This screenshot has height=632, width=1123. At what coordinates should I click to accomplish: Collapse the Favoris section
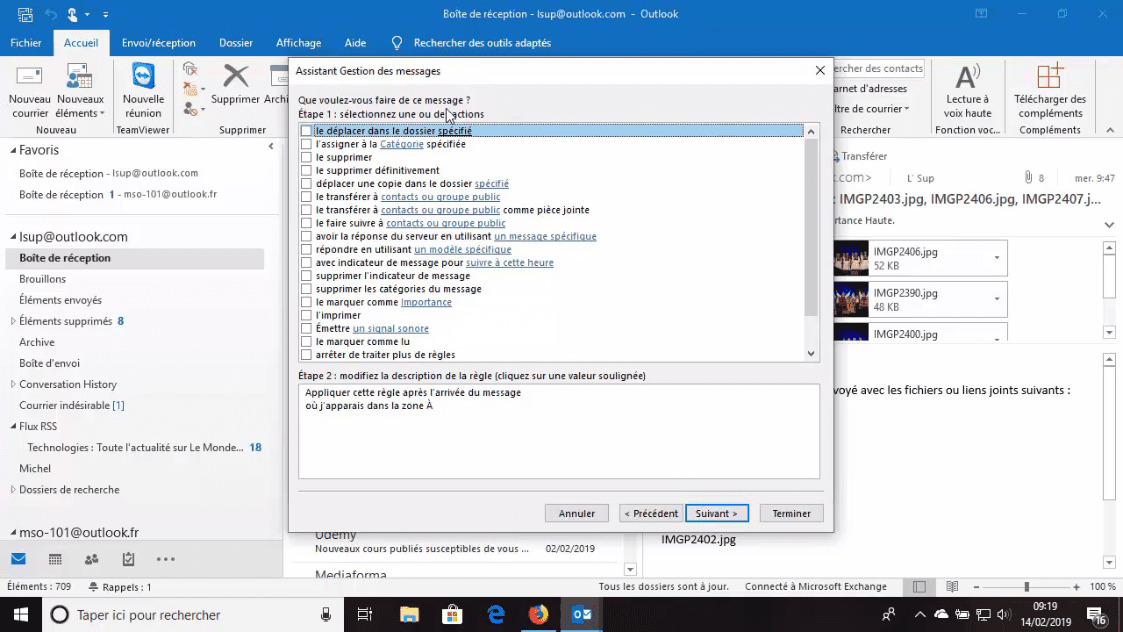[x=13, y=150]
